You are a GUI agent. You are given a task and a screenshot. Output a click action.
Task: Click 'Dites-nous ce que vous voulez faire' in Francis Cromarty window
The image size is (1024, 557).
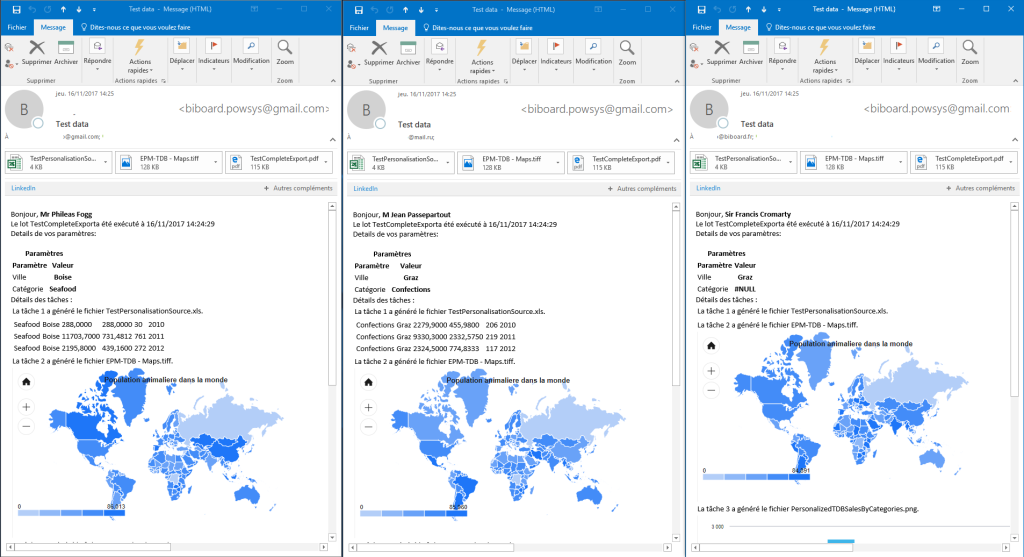coord(820,27)
